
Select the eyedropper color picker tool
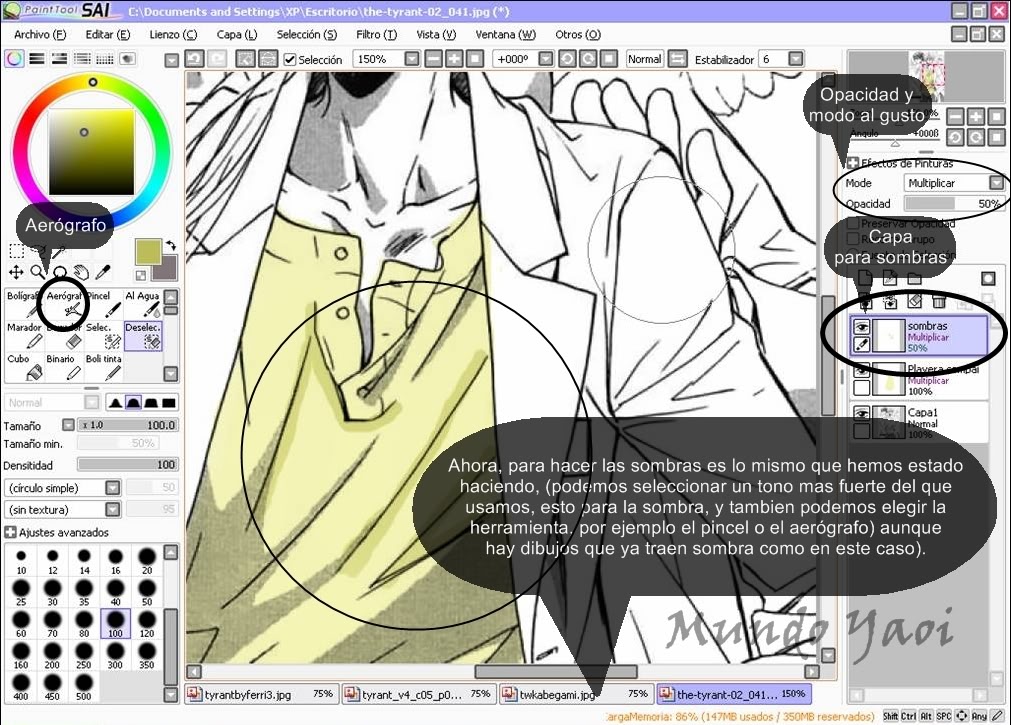(x=103, y=272)
